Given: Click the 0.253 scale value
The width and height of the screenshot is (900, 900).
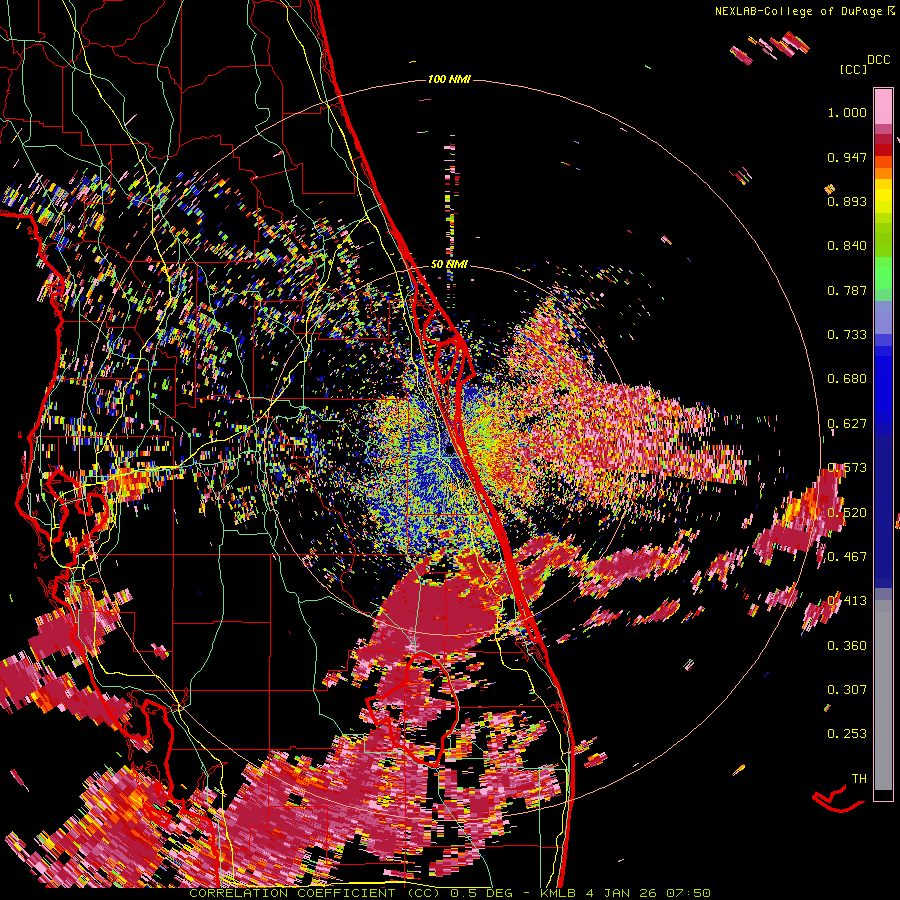Looking at the screenshot, I should 847,734.
